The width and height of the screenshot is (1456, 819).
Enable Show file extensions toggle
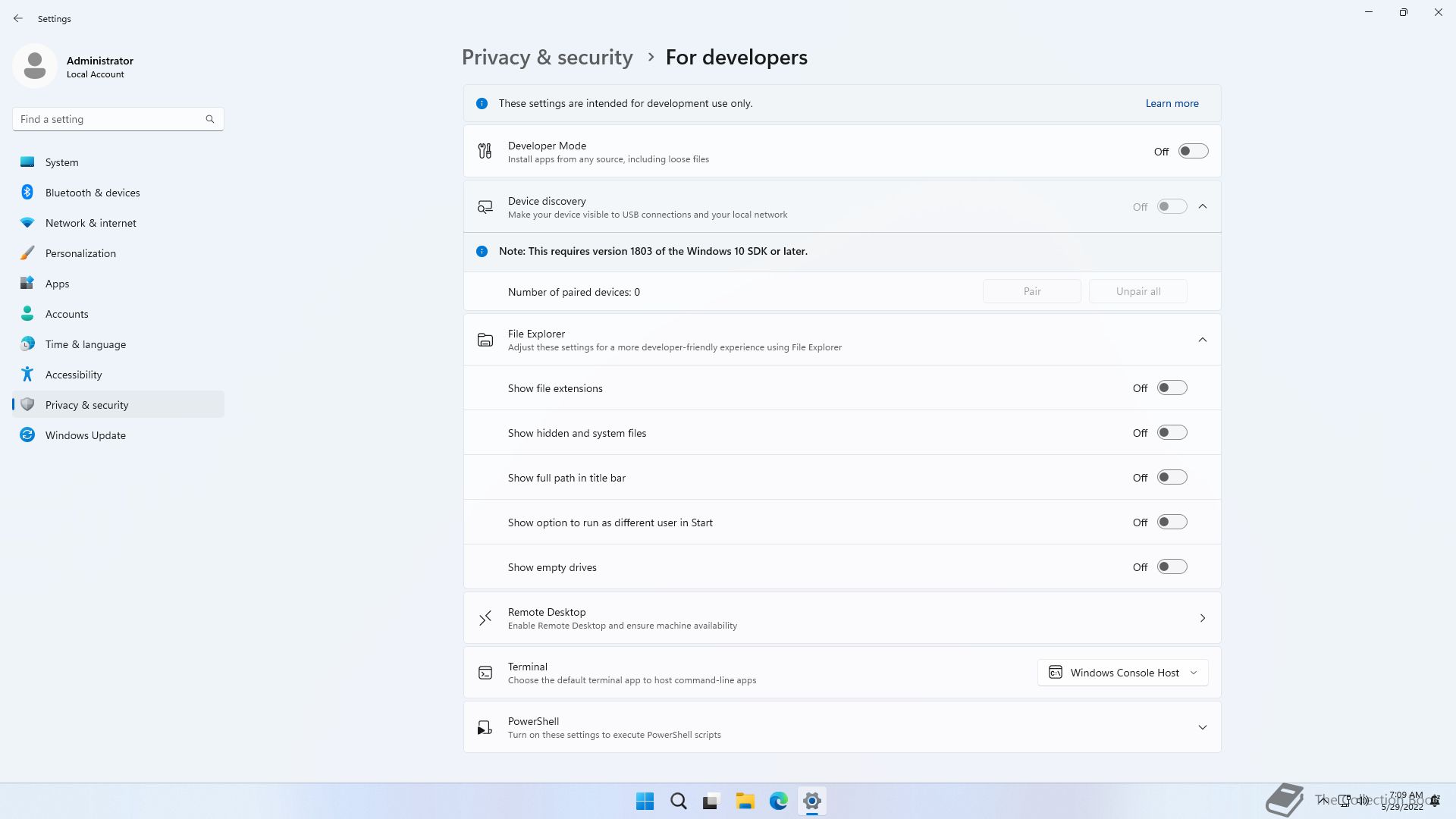(1172, 388)
